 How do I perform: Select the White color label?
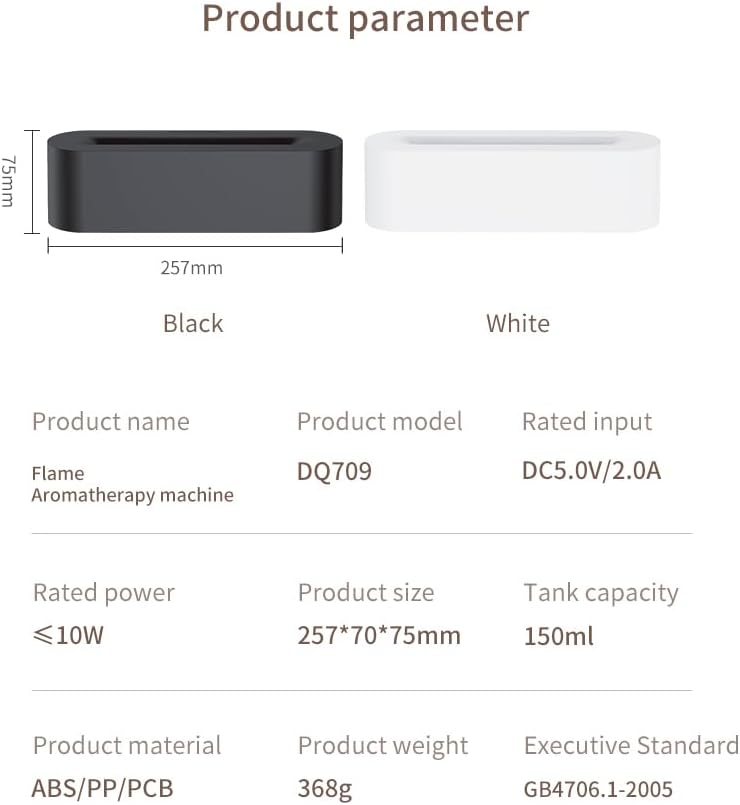click(518, 323)
